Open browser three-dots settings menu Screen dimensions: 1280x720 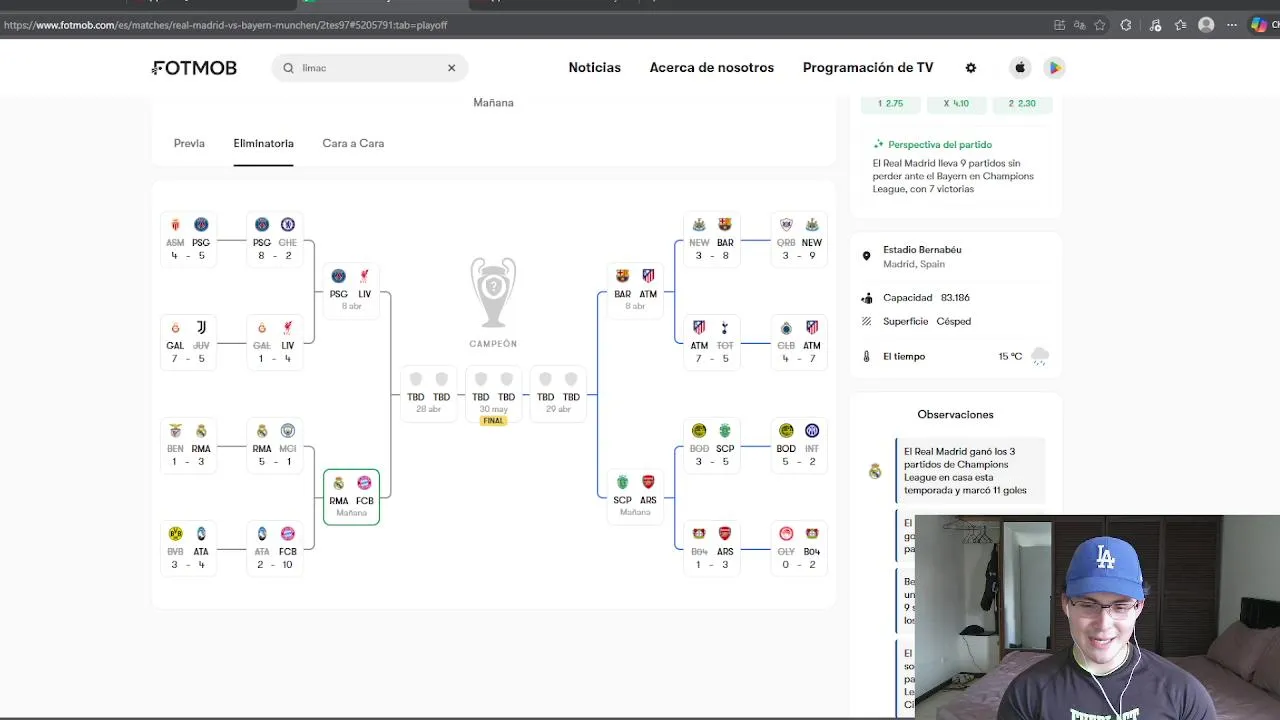(x=1232, y=25)
